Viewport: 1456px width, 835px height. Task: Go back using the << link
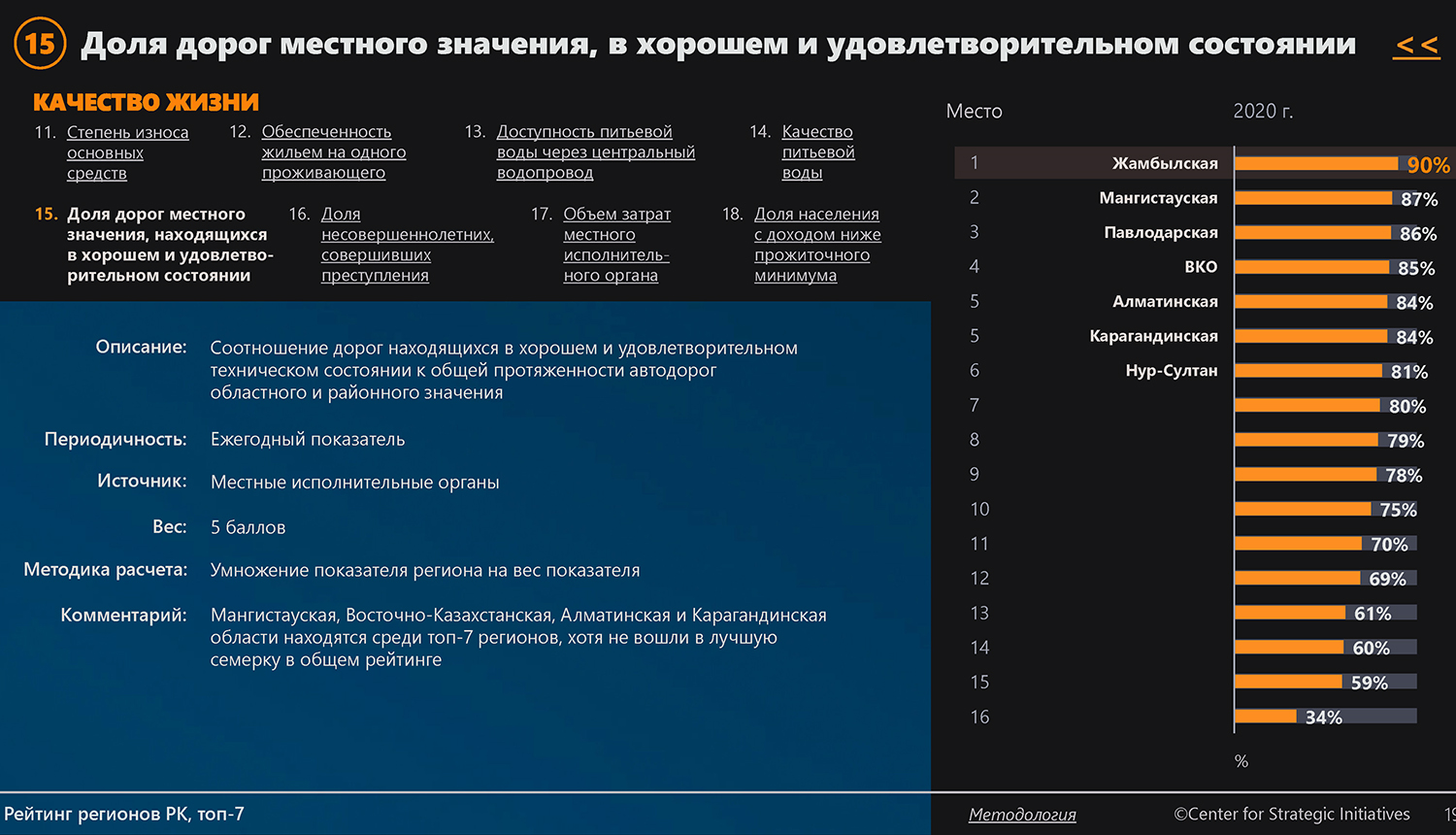tap(1416, 46)
